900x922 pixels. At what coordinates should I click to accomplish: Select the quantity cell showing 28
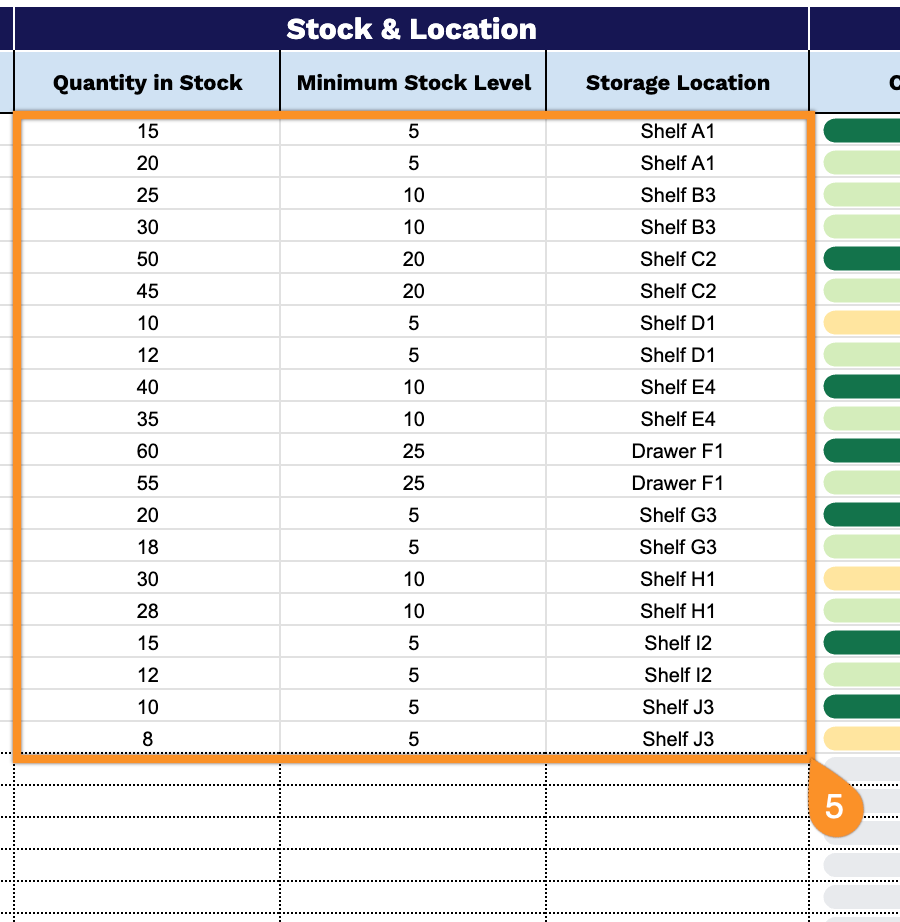[x=147, y=611]
